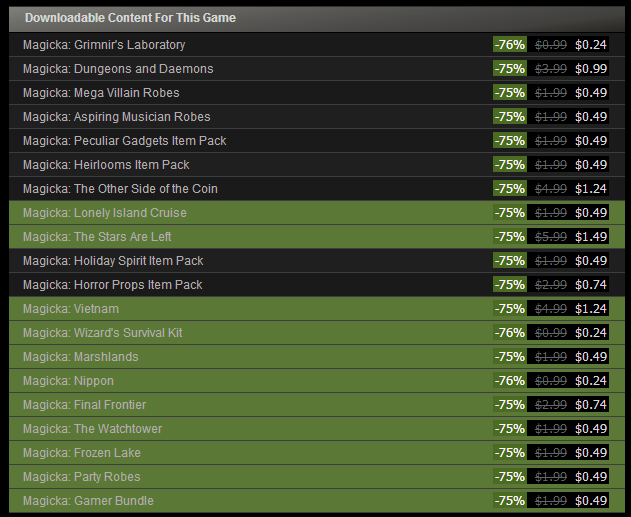Click the $0.74 price for Final Frontier

click(x=590, y=405)
